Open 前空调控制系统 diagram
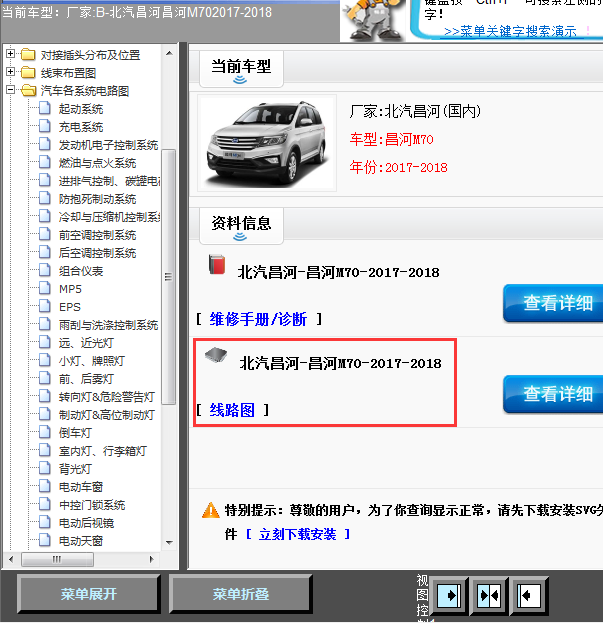The image size is (603, 623). (x=97, y=235)
